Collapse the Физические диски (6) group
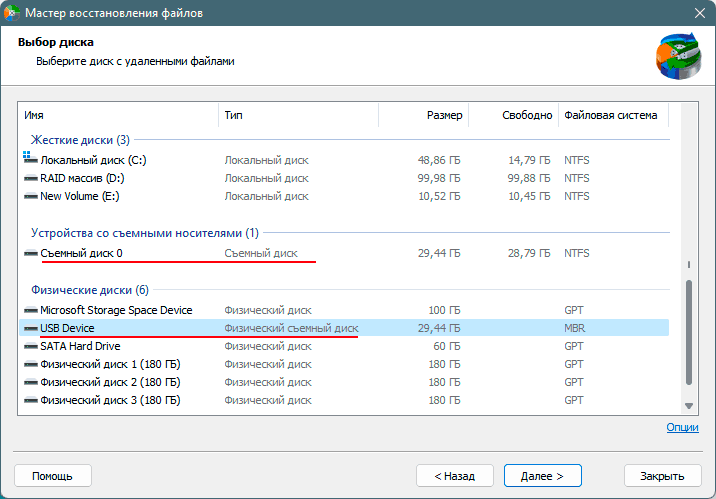Image resolution: width=716 pixels, height=499 pixels. (x=90, y=291)
